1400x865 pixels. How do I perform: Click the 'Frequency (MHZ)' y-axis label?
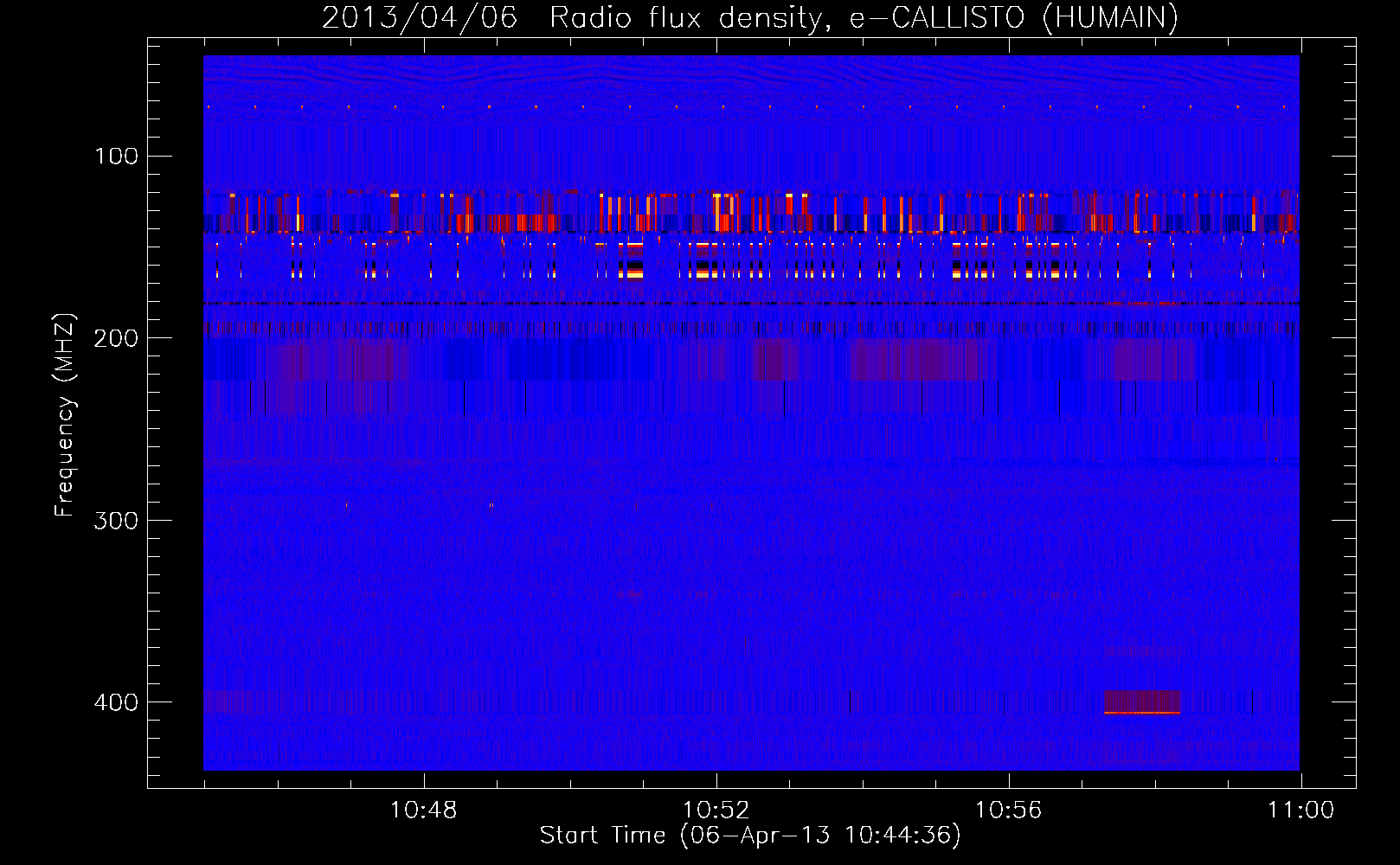pos(65,415)
